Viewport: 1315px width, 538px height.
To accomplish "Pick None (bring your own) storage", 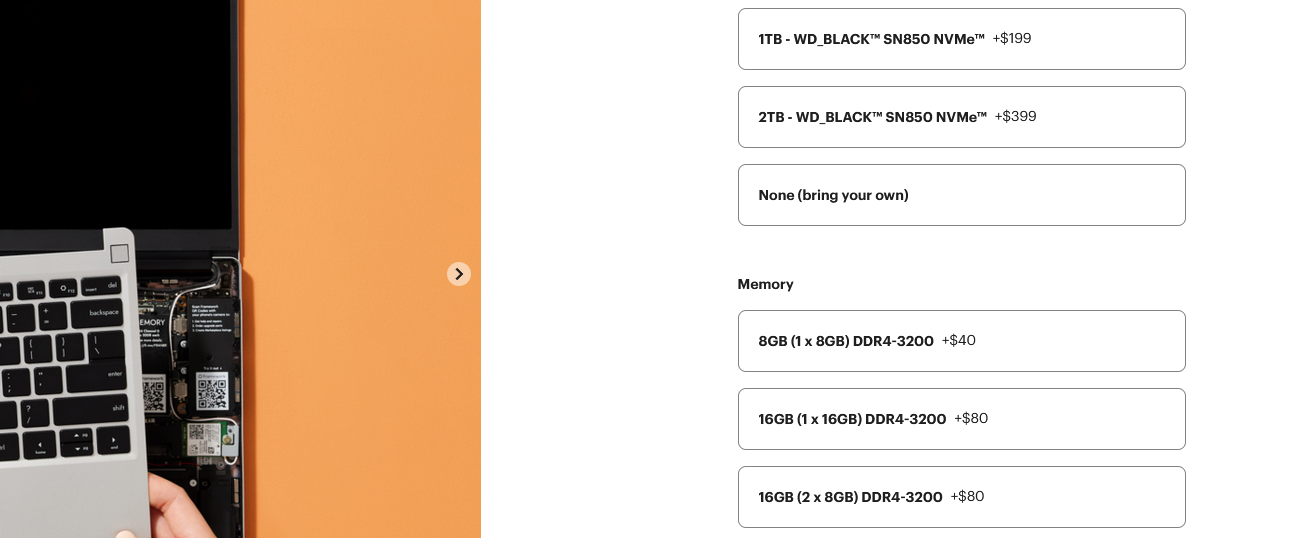I will [x=833, y=195].
